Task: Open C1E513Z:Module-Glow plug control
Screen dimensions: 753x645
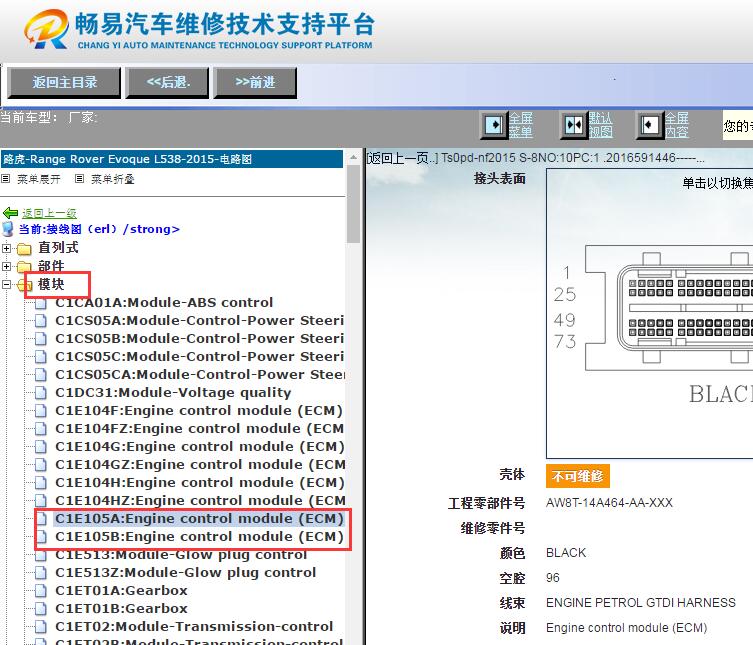Action: click(x=185, y=573)
